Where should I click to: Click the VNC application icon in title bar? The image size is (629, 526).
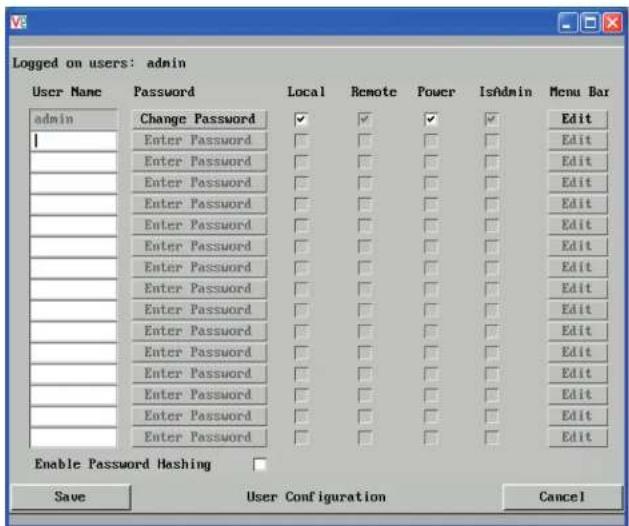(x=18, y=22)
